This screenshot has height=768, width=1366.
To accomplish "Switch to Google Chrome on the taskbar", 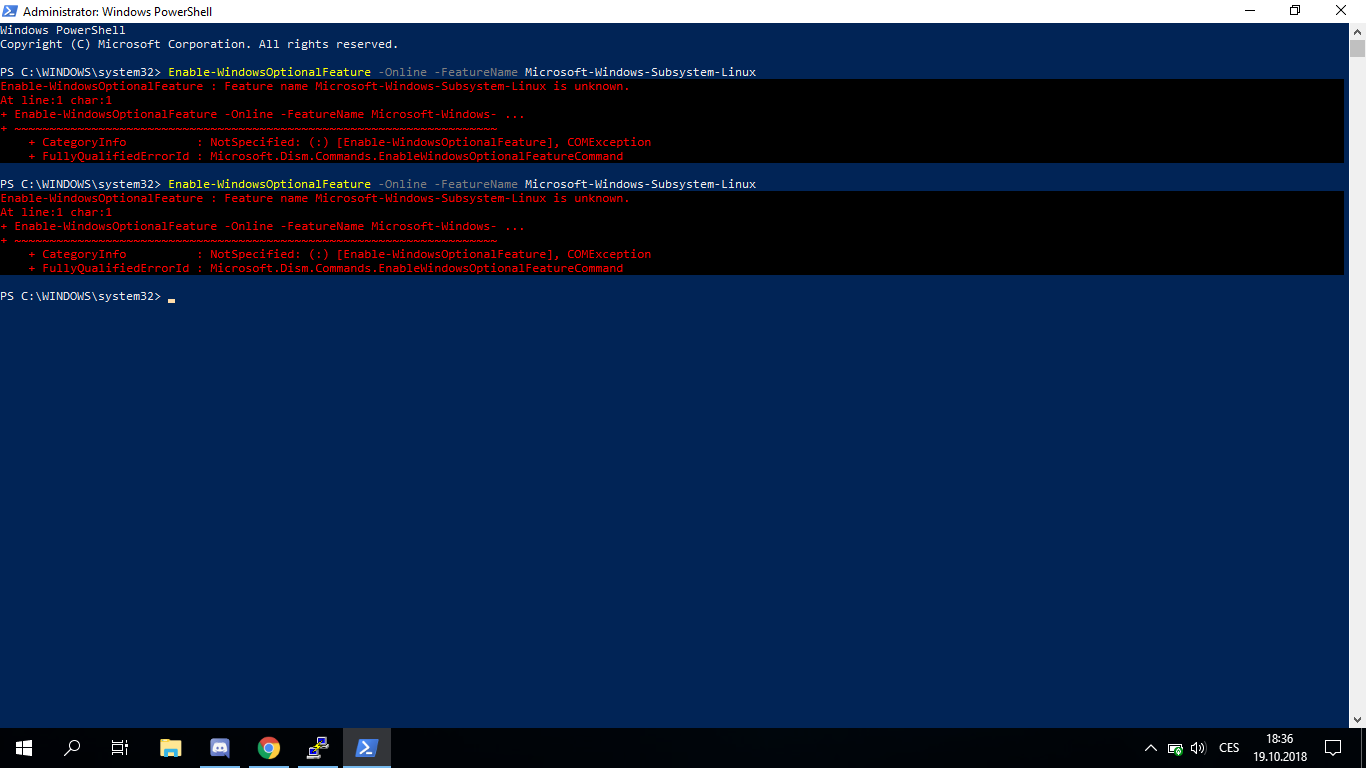I will [268, 748].
